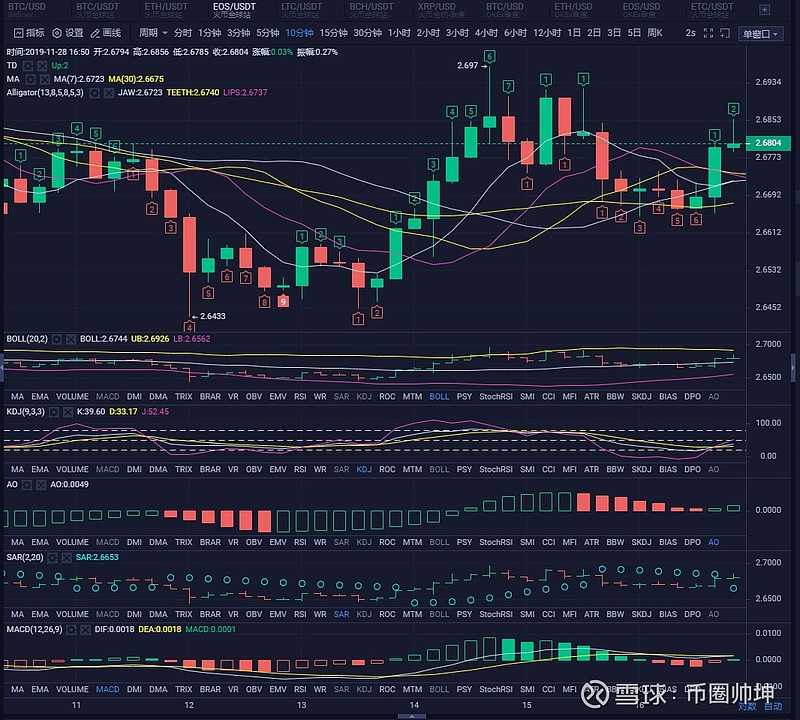The image size is (800, 720).
Task: Switch to the ETC/USDT tab
Action: (x=712, y=10)
